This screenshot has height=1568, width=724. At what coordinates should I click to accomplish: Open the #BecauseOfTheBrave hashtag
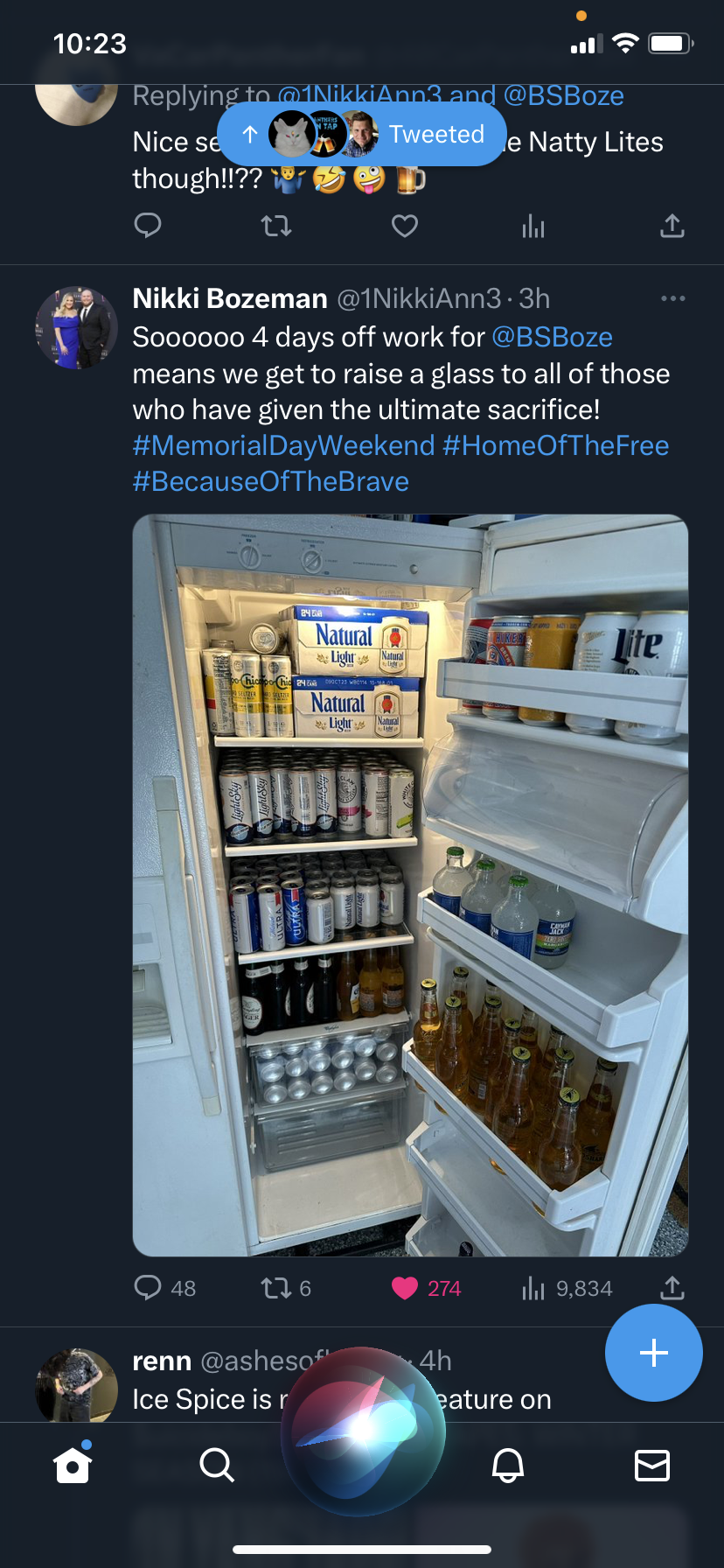coord(271,481)
